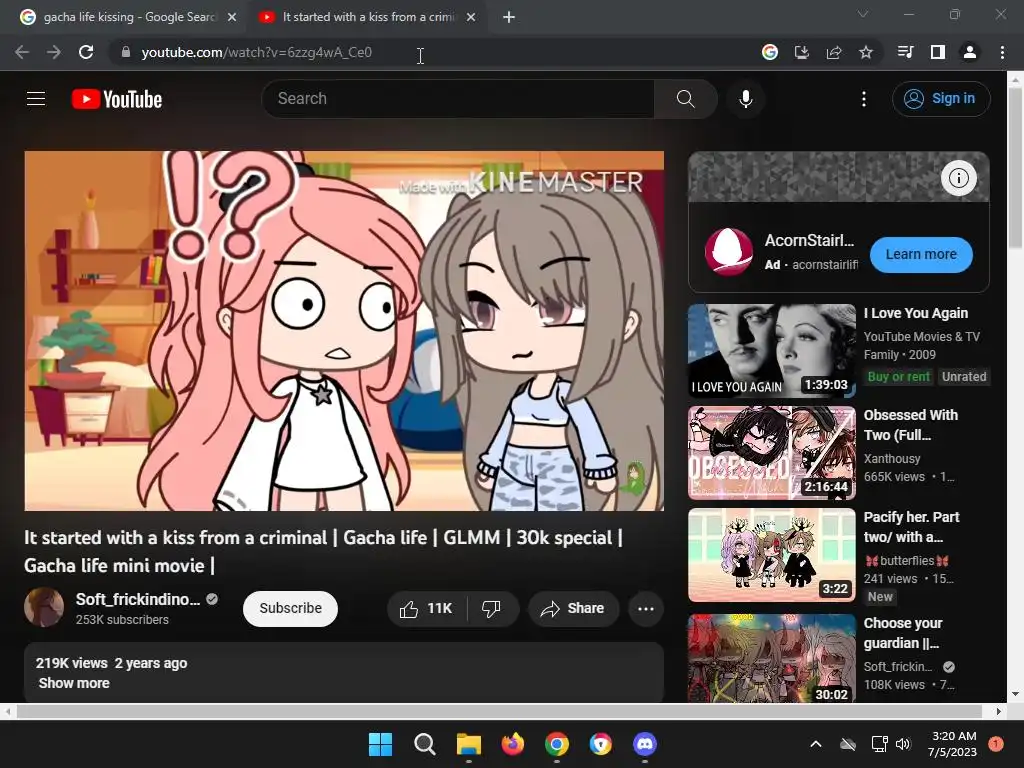Open Chrome profile icon
The width and height of the screenshot is (1024, 768).
pyautogui.click(x=969, y=52)
